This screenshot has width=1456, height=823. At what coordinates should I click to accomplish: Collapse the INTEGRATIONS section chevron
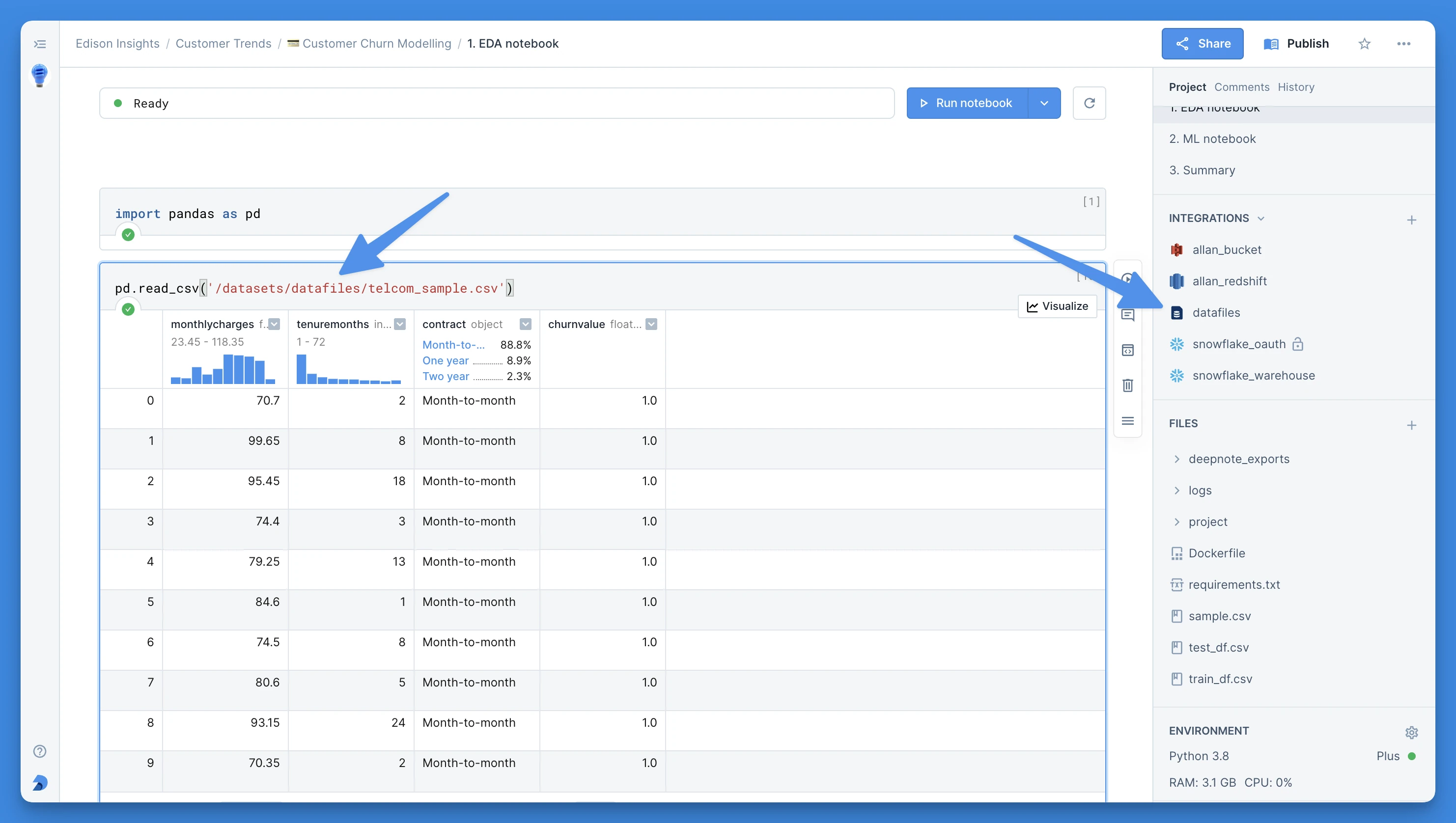pyautogui.click(x=1260, y=218)
